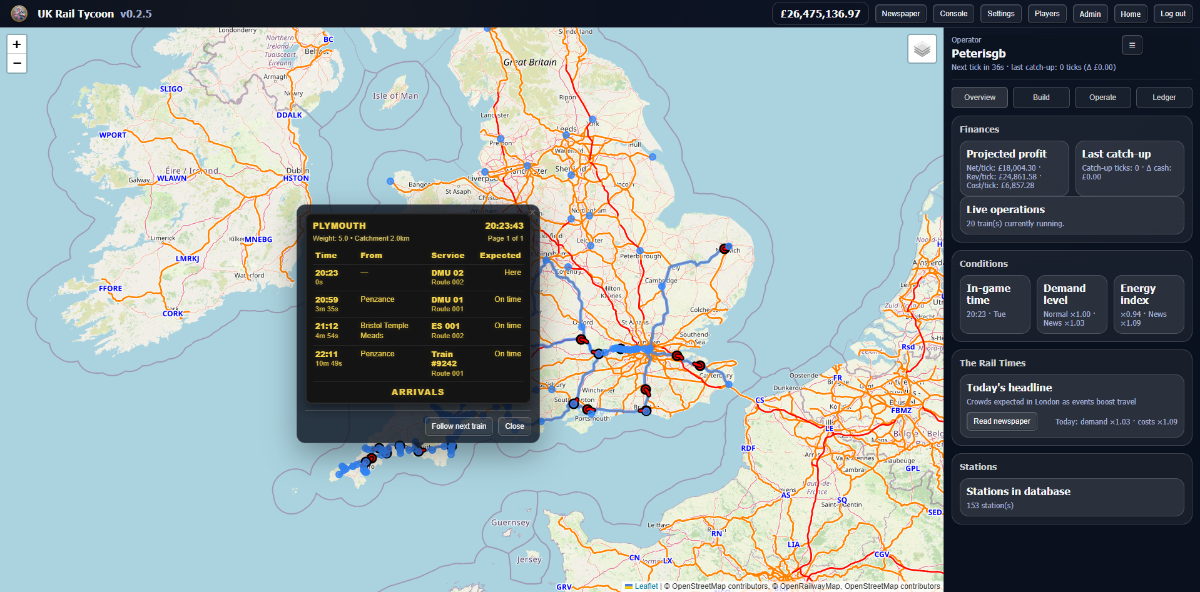Click the Leaflet attribution link
The image size is (1200, 592).
644,586
